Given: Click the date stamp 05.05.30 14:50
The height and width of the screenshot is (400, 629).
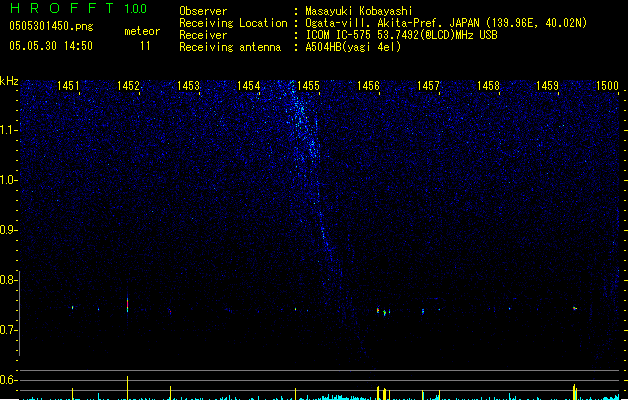Looking at the screenshot, I should [51, 46].
